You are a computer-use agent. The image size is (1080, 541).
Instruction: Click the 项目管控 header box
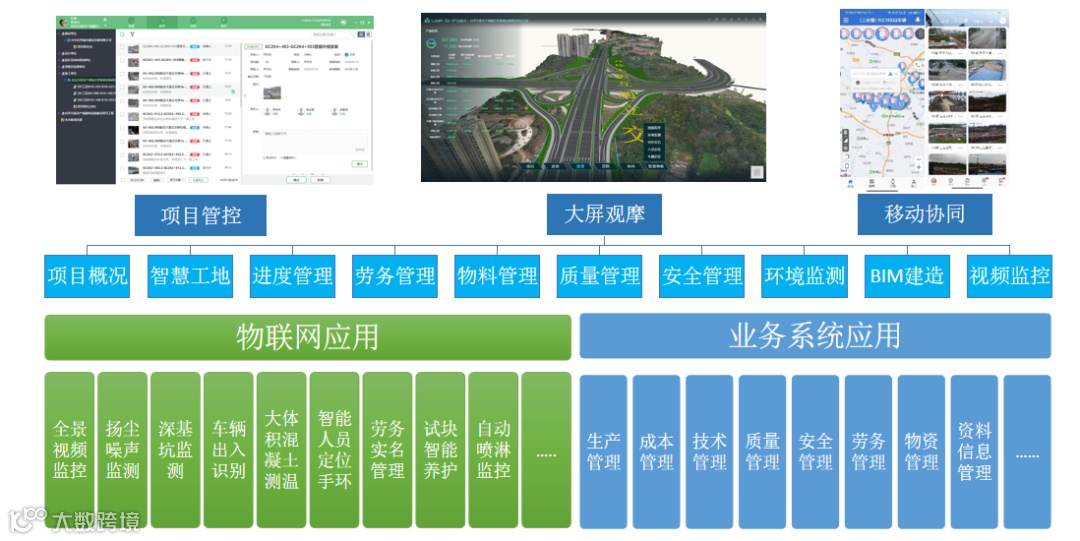click(200, 215)
